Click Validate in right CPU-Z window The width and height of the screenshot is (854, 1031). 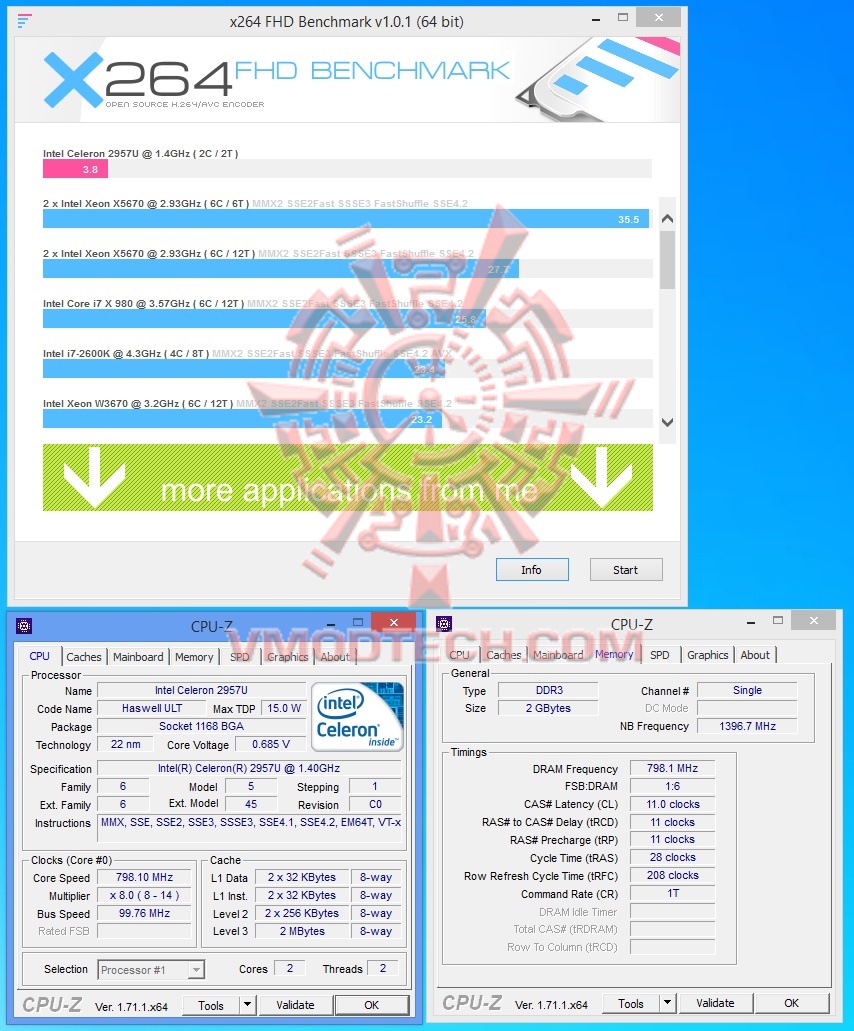715,1003
